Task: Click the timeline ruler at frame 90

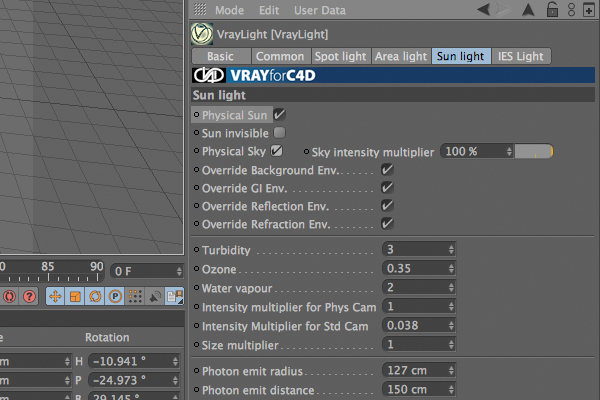Action: click(x=97, y=267)
